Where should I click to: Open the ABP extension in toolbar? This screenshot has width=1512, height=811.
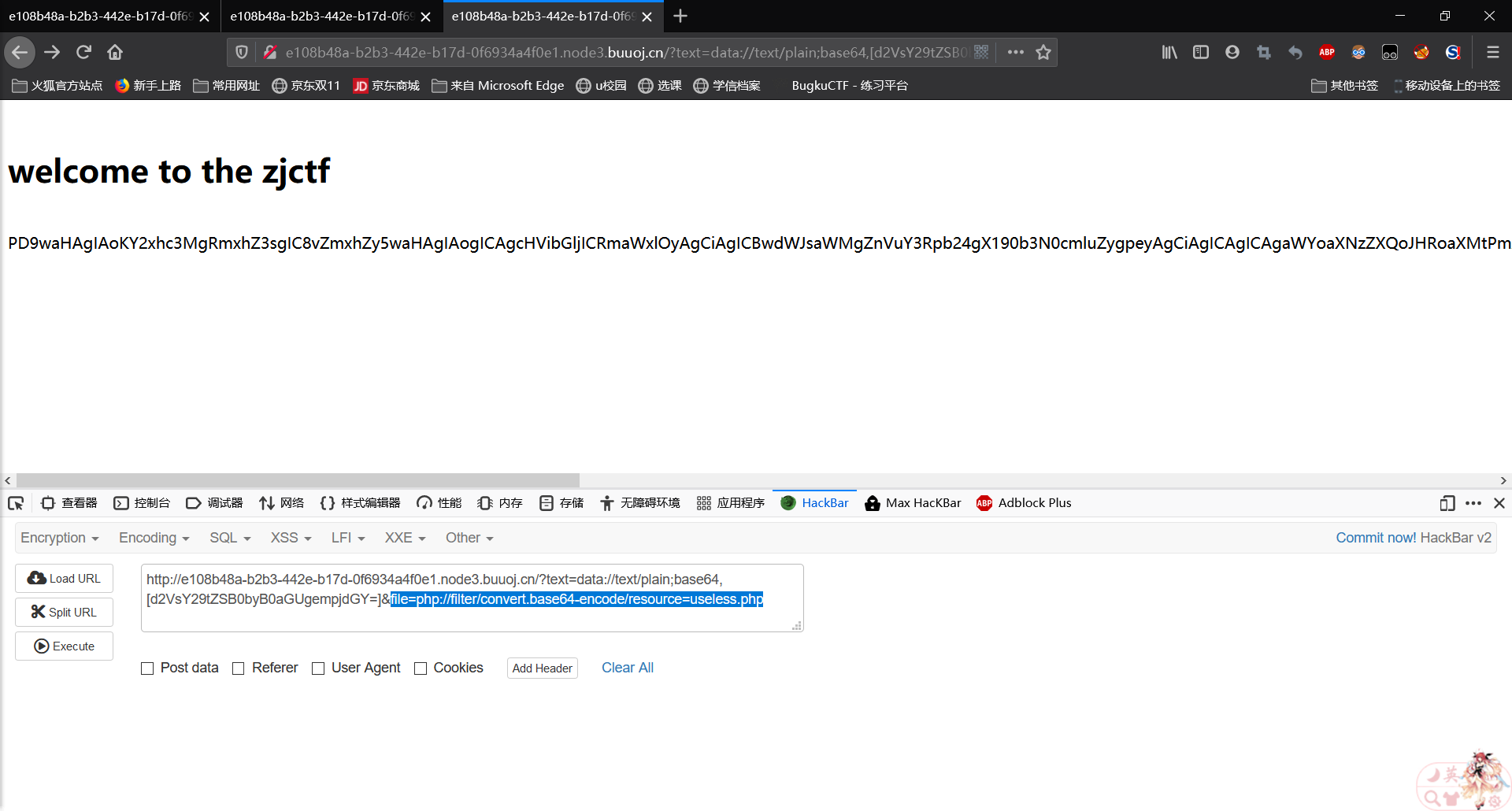(x=1327, y=52)
